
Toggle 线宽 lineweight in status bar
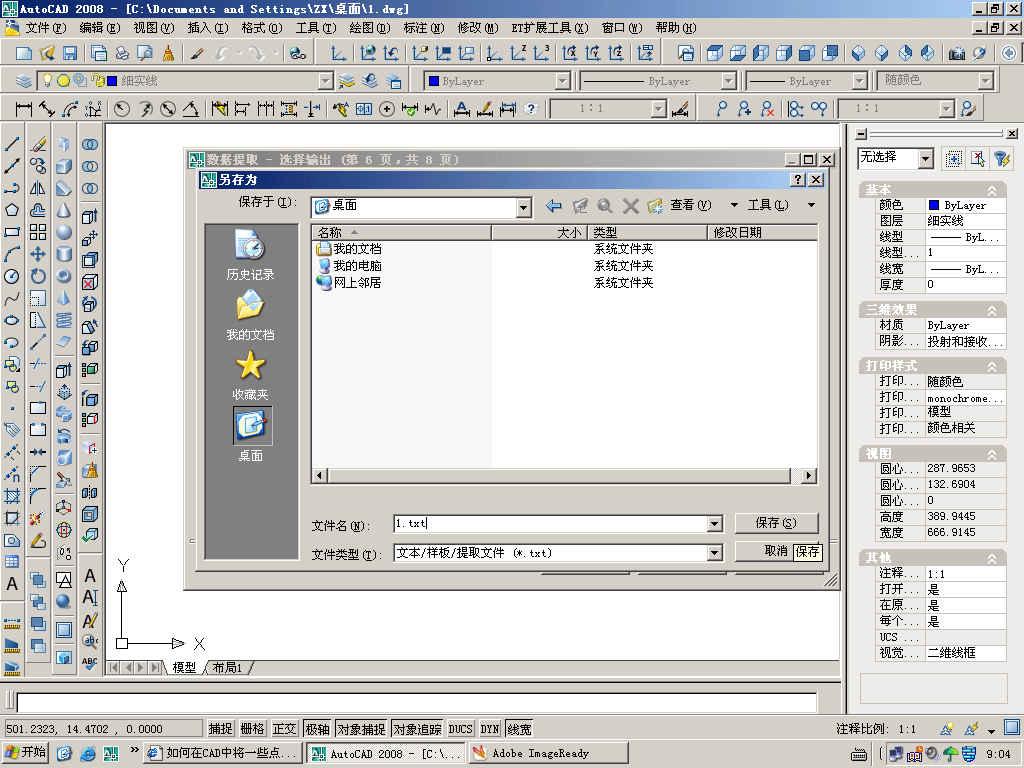point(519,729)
